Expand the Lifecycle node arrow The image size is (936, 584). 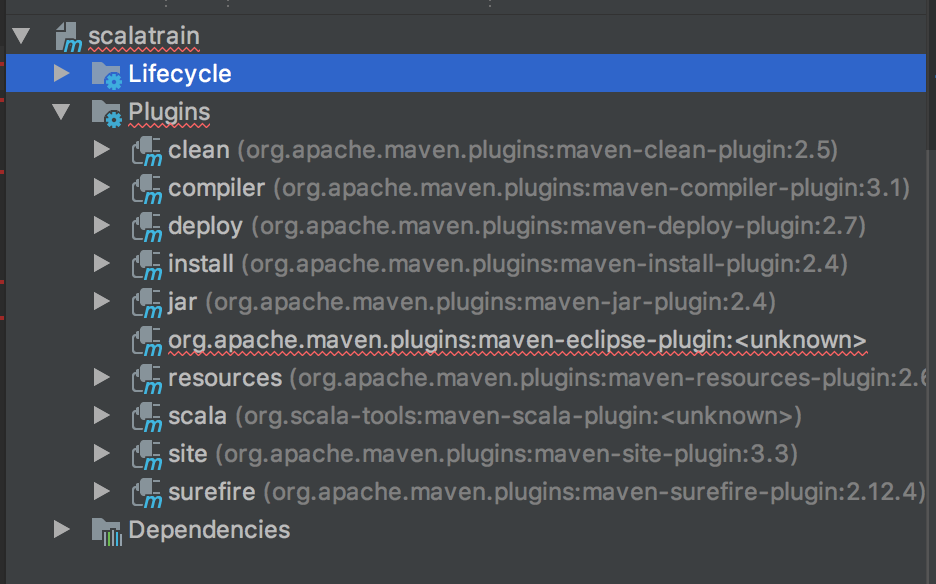tap(61, 74)
